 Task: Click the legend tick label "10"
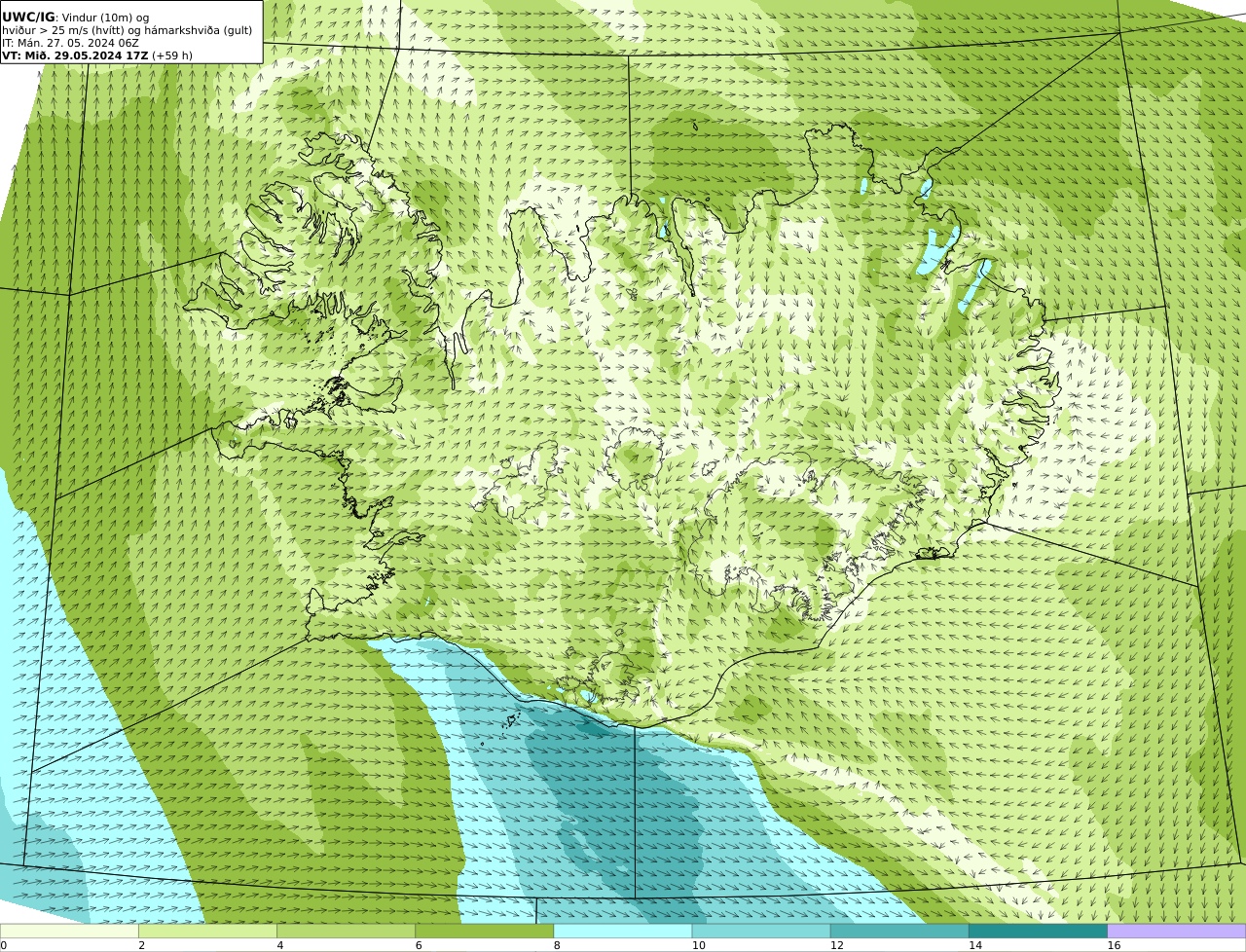click(698, 945)
